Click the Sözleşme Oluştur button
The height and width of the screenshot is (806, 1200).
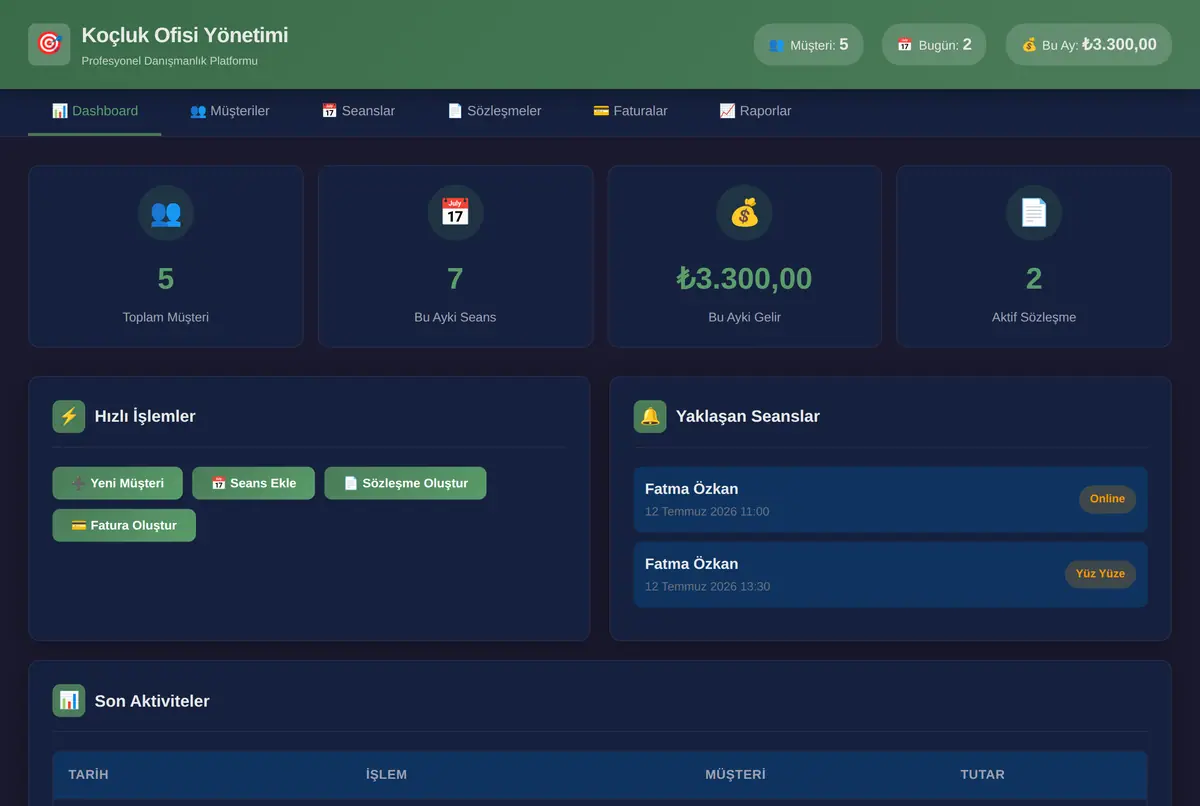[405, 483]
